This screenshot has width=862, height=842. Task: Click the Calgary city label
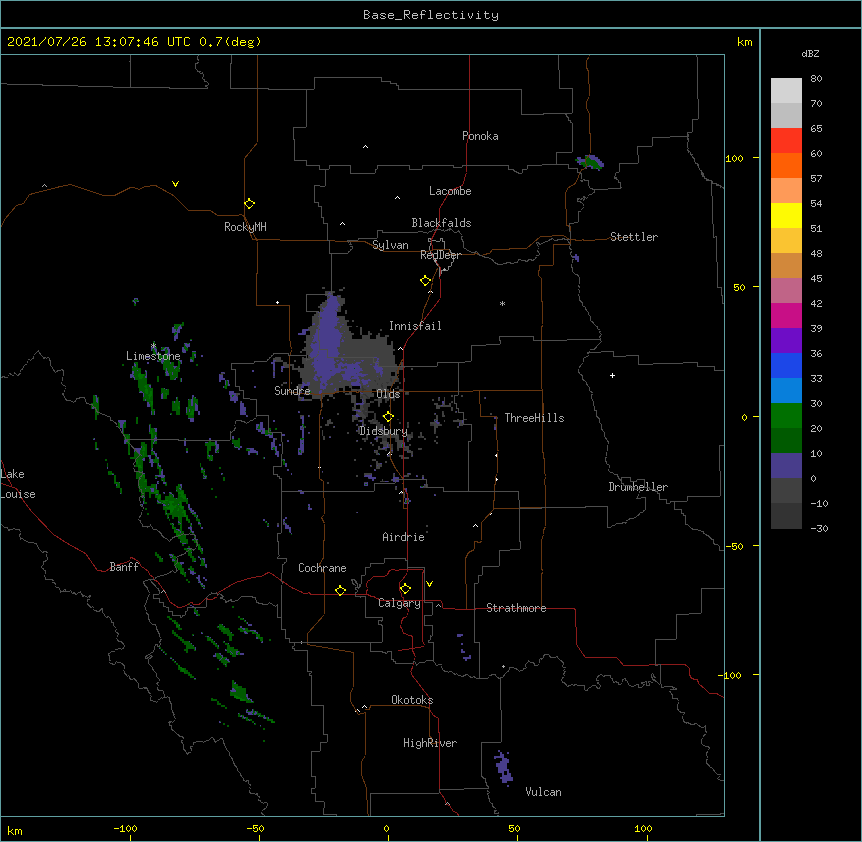399,603
